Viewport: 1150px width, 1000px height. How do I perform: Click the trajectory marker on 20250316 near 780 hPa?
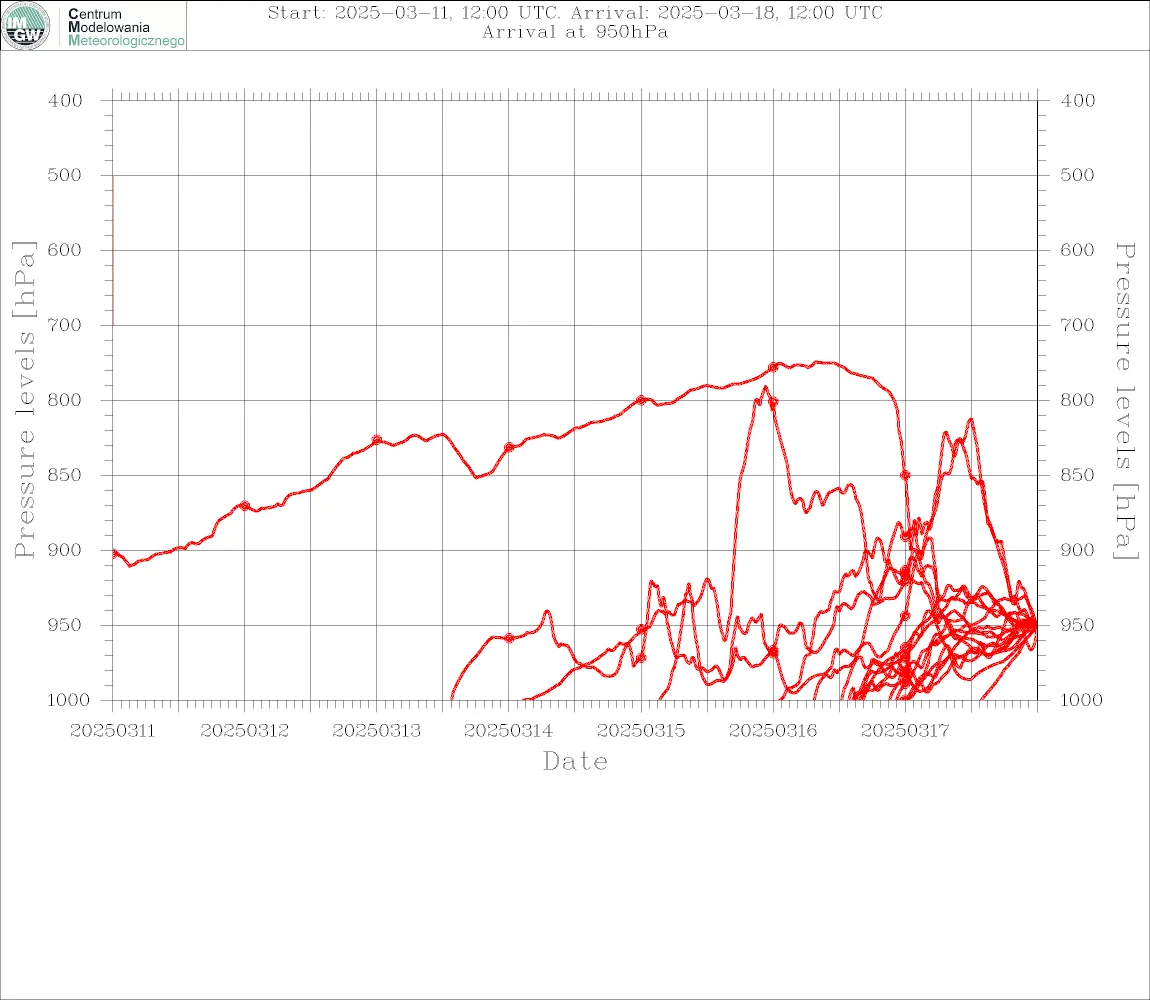[773, 368]
